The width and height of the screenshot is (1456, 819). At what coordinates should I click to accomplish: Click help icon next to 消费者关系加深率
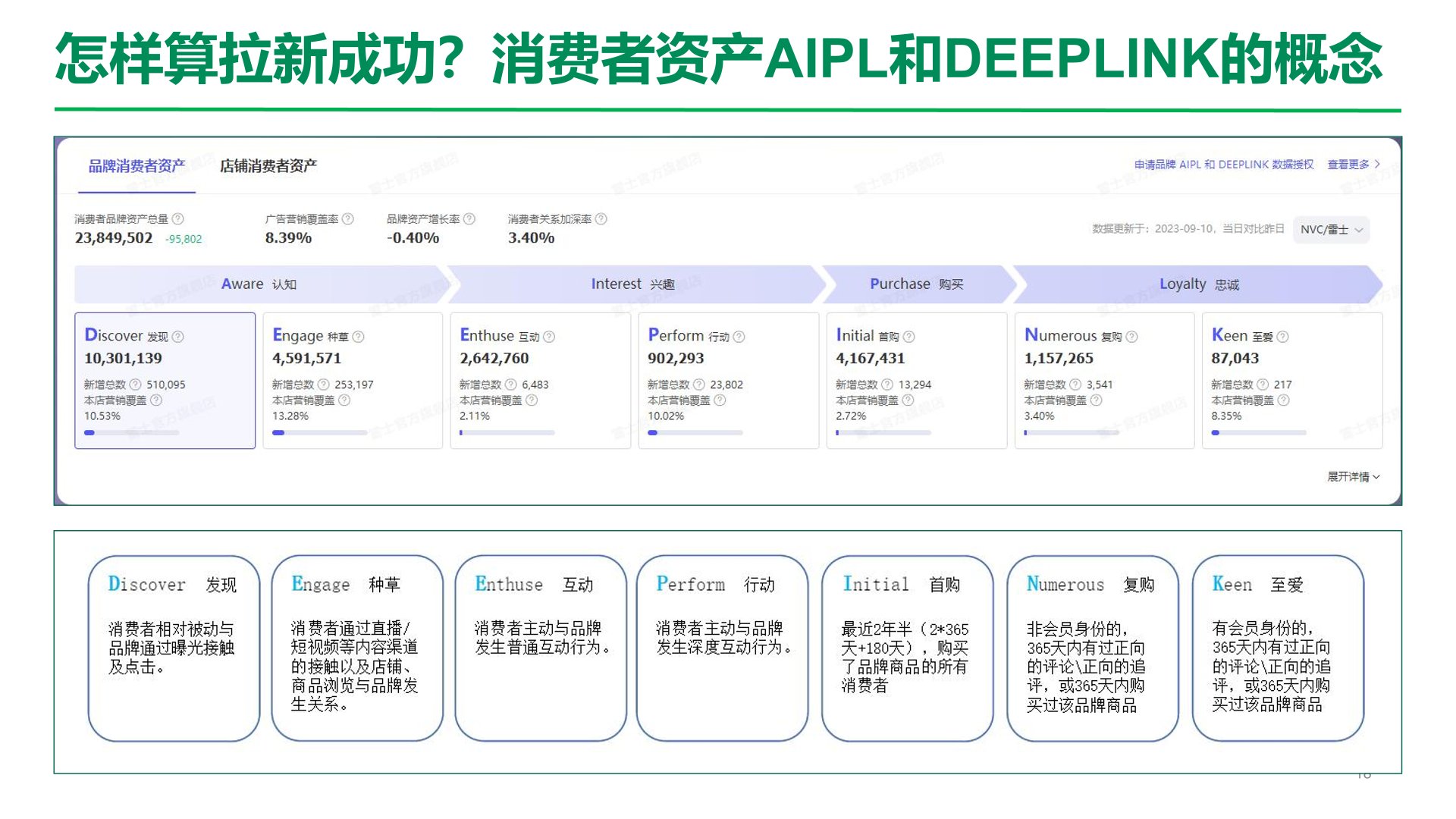pyautogui.click(x=601, y=219)
